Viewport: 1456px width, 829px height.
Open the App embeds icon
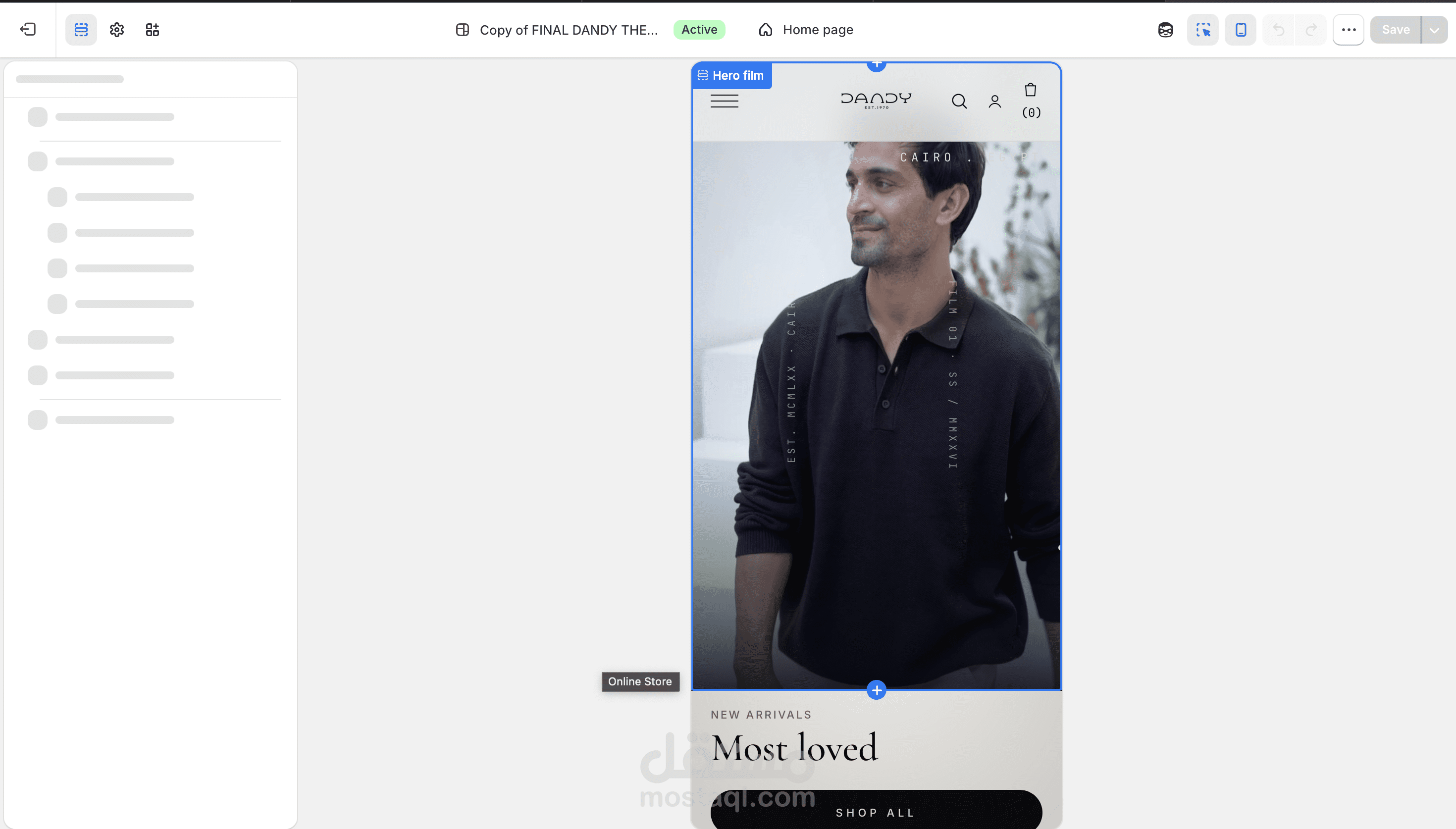152,30
